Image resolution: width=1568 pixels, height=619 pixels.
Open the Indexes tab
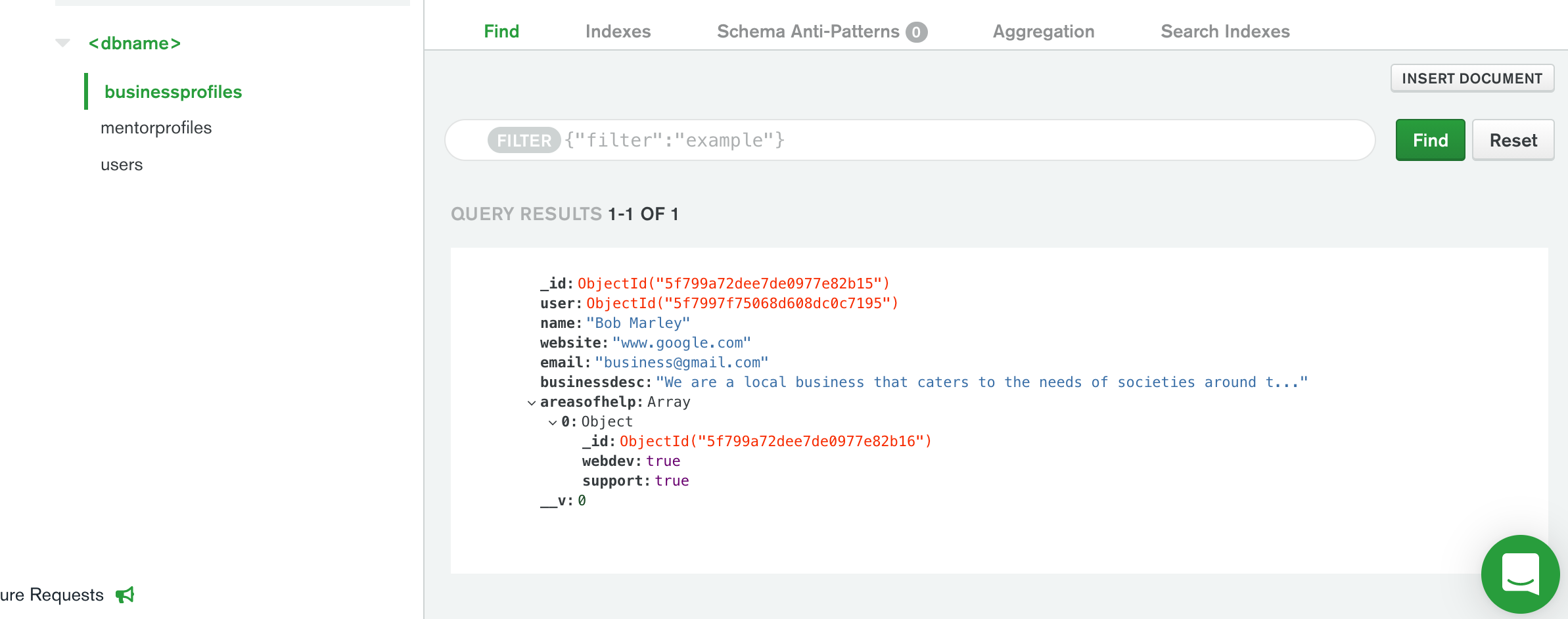point(618,32)
